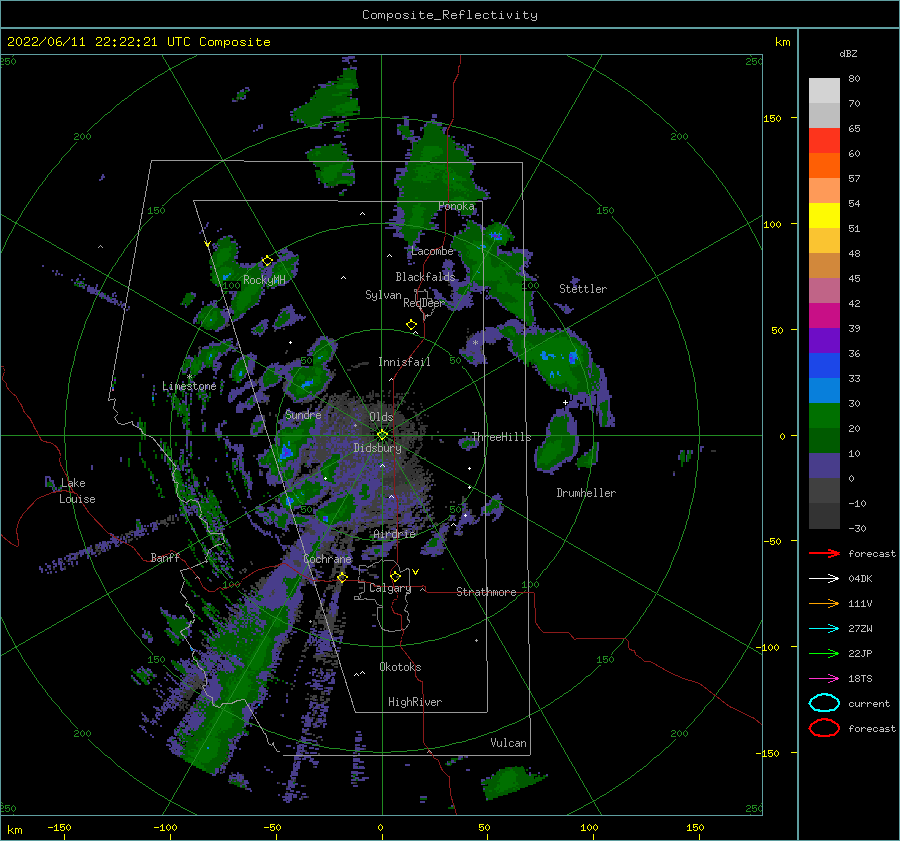Click the dBZ legend heading
900x841 pixels.
point(848,53)
